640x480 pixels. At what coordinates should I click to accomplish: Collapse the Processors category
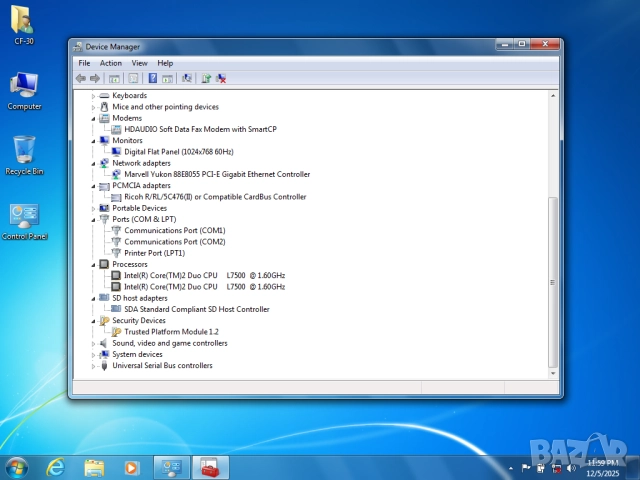pos(94,264)
